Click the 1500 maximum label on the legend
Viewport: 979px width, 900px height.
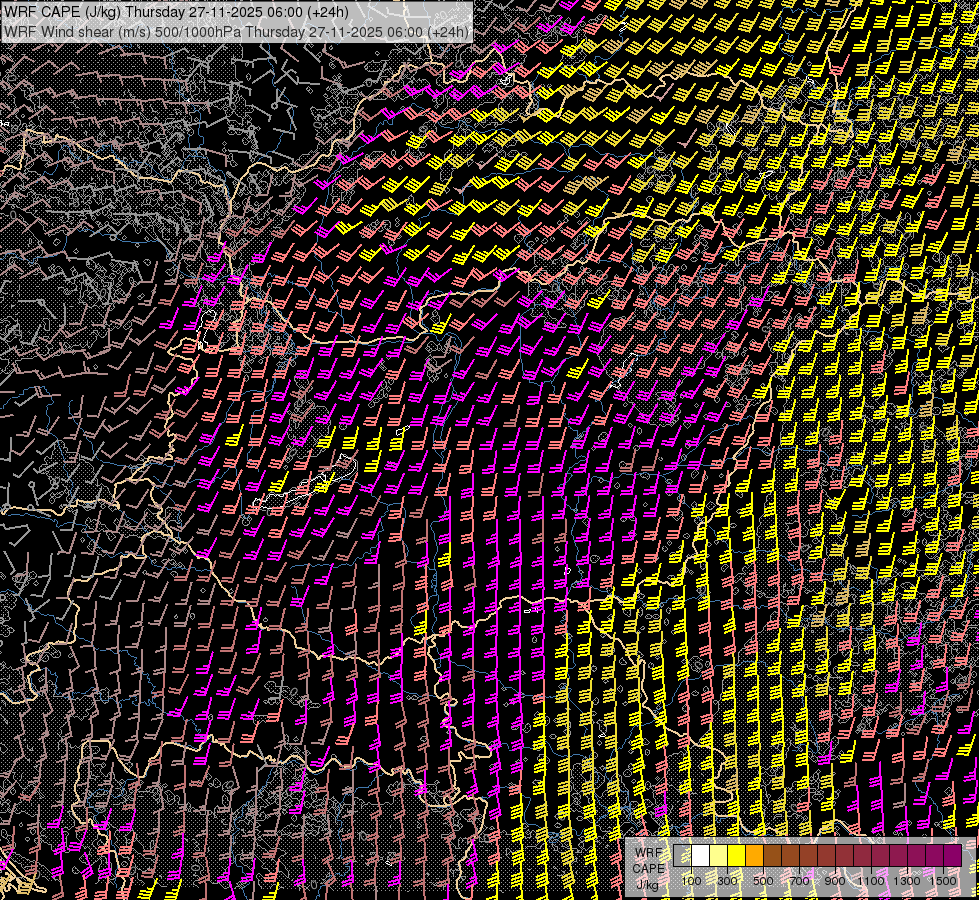point(944,881)
